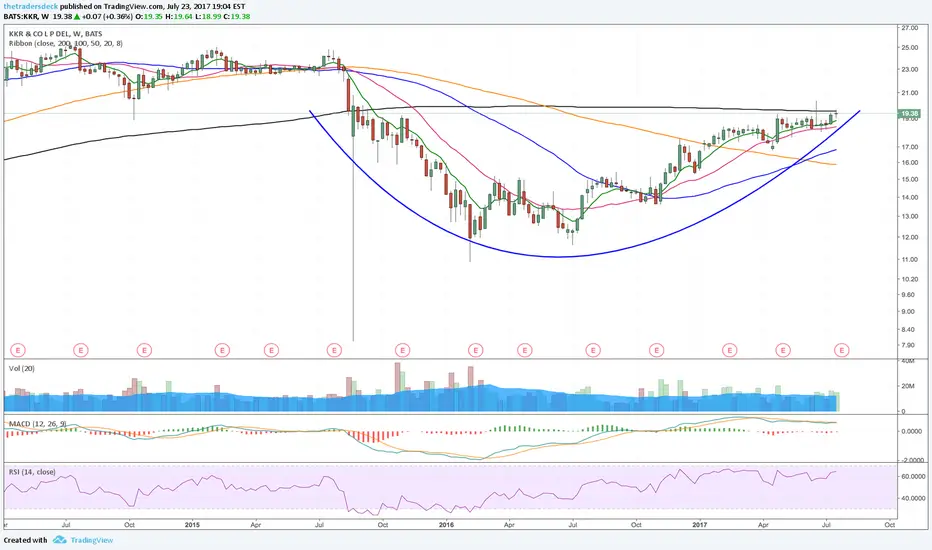The image size is (932, 550).
Task: Click the 2015 time axis label
Action: coord(192,525)
